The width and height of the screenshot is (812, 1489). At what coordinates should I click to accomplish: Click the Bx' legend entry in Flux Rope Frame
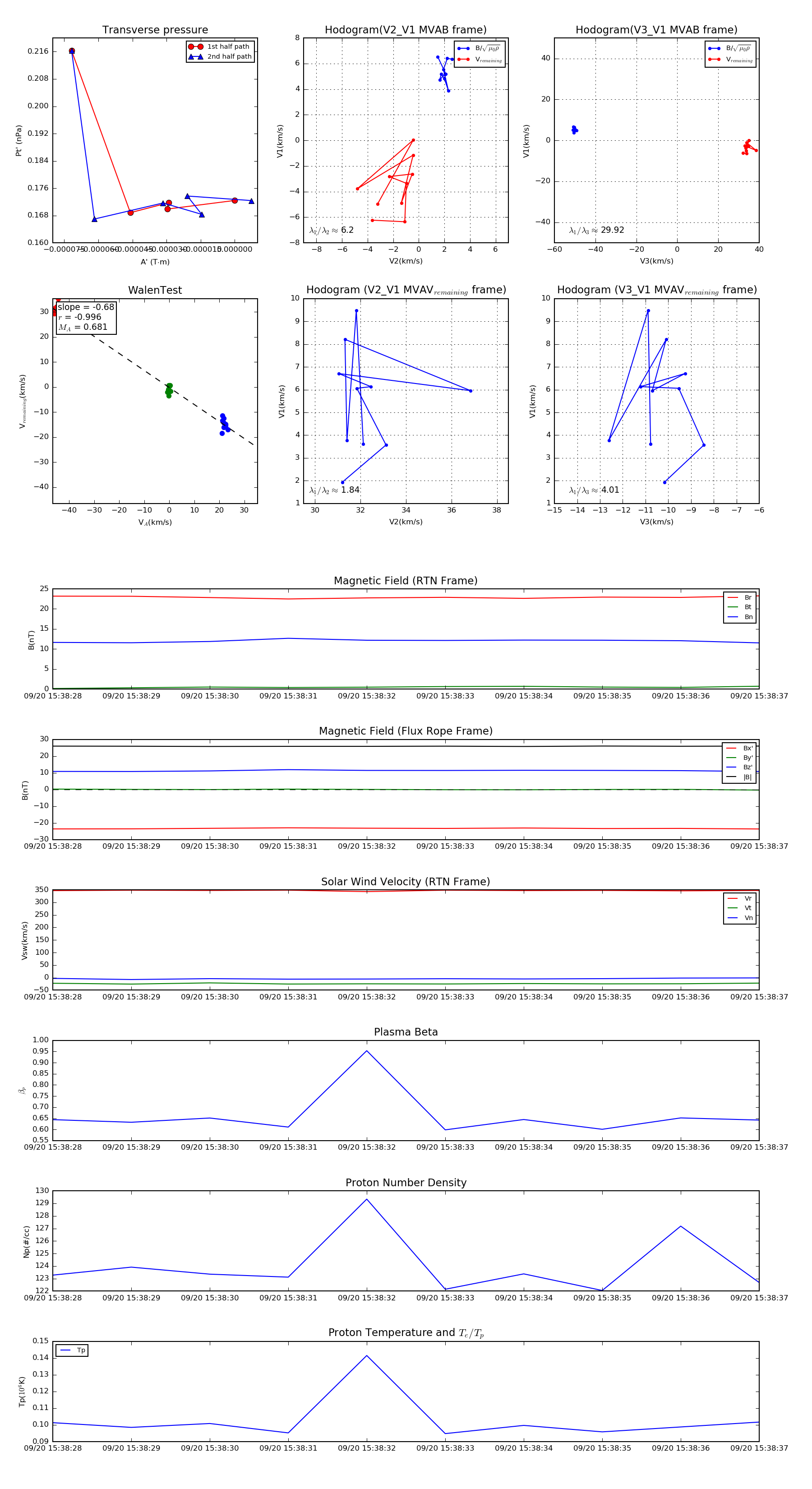click(x=739, y=748)
